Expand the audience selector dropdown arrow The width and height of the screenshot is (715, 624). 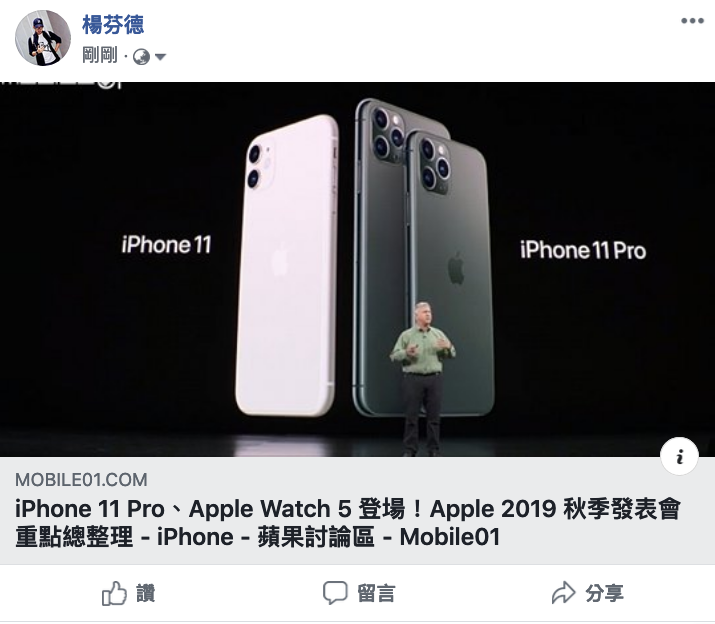160,57
